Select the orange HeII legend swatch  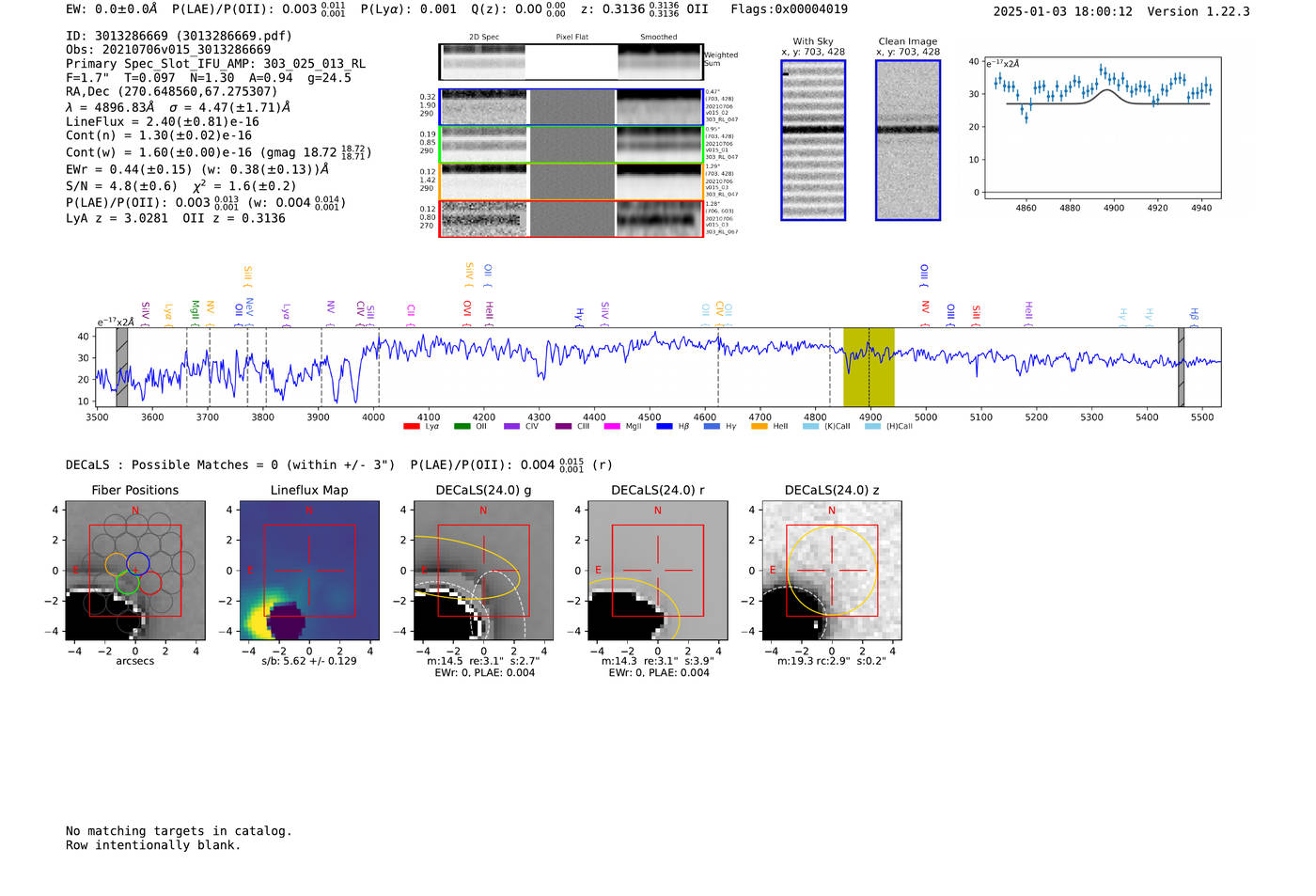pos(760,426)
